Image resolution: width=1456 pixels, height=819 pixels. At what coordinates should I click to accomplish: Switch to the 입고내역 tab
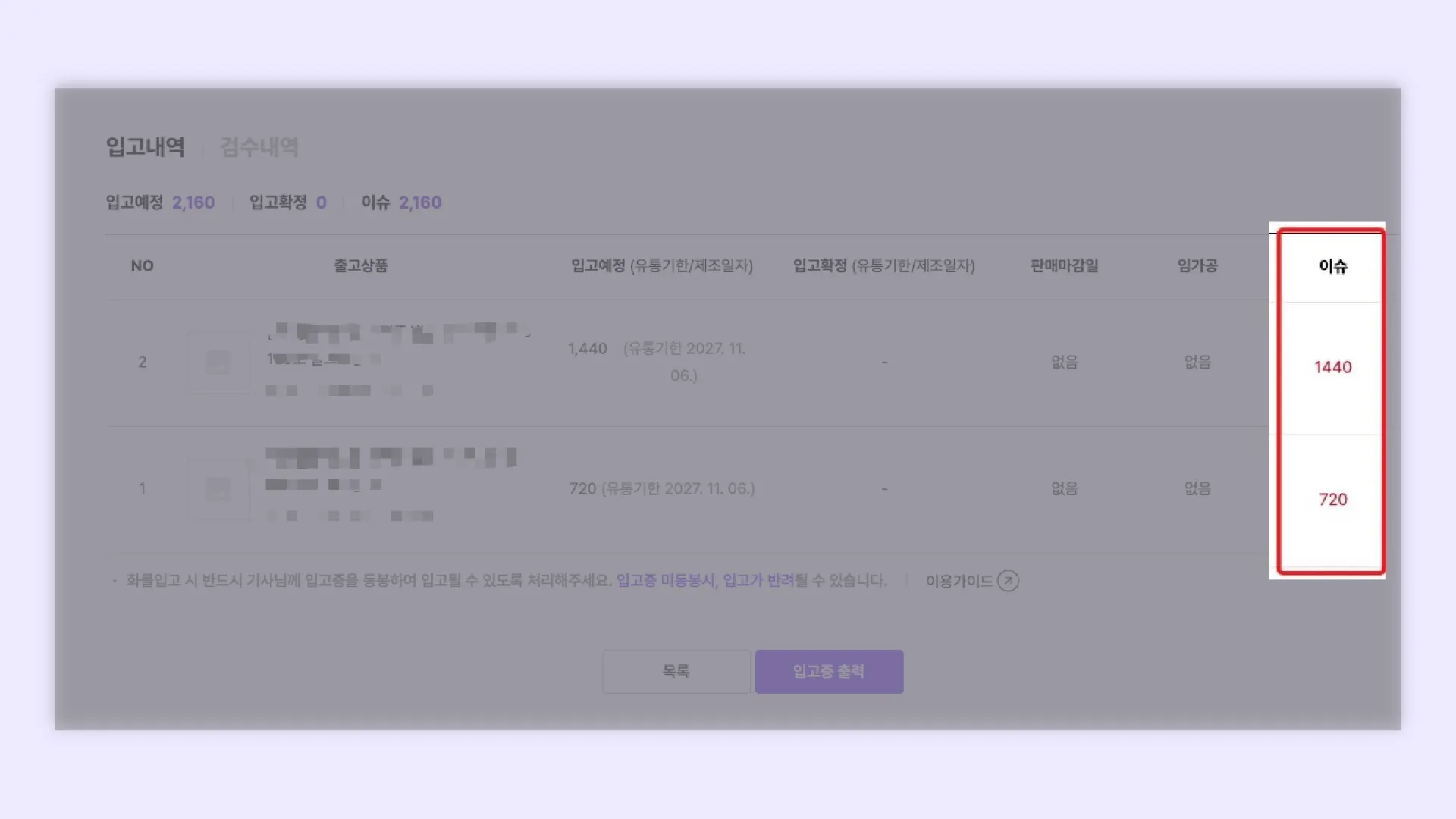point(146,146)
